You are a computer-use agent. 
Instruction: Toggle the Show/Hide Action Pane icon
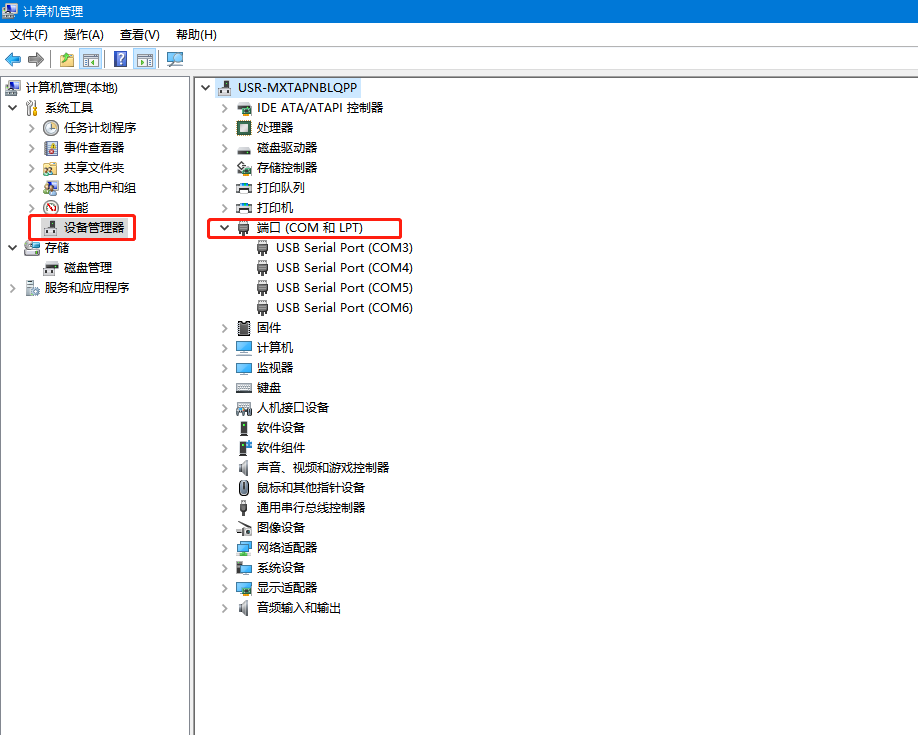(x=145, y=59)
